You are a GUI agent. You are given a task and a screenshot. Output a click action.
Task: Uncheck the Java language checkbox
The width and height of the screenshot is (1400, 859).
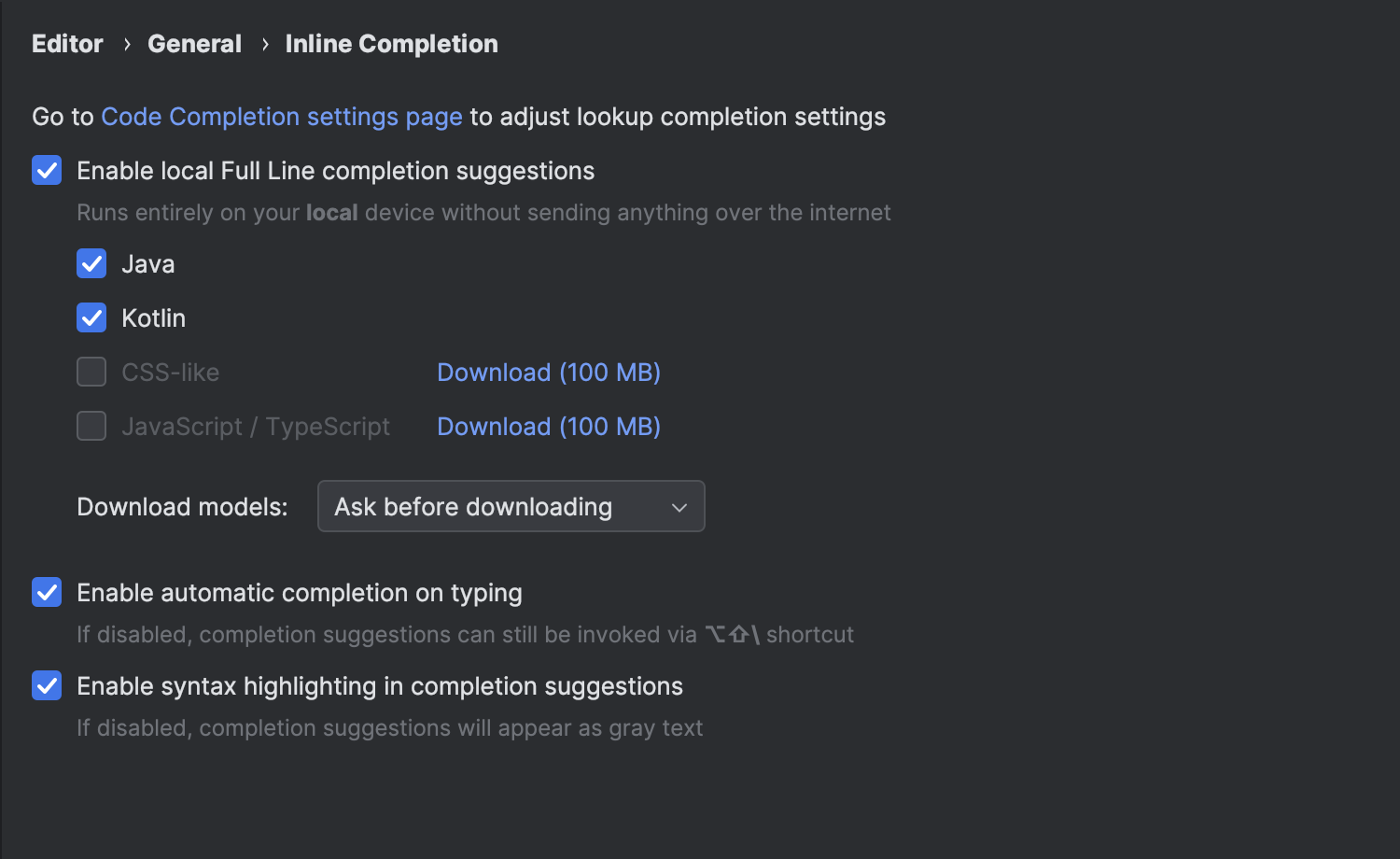(x=91, y=264)
